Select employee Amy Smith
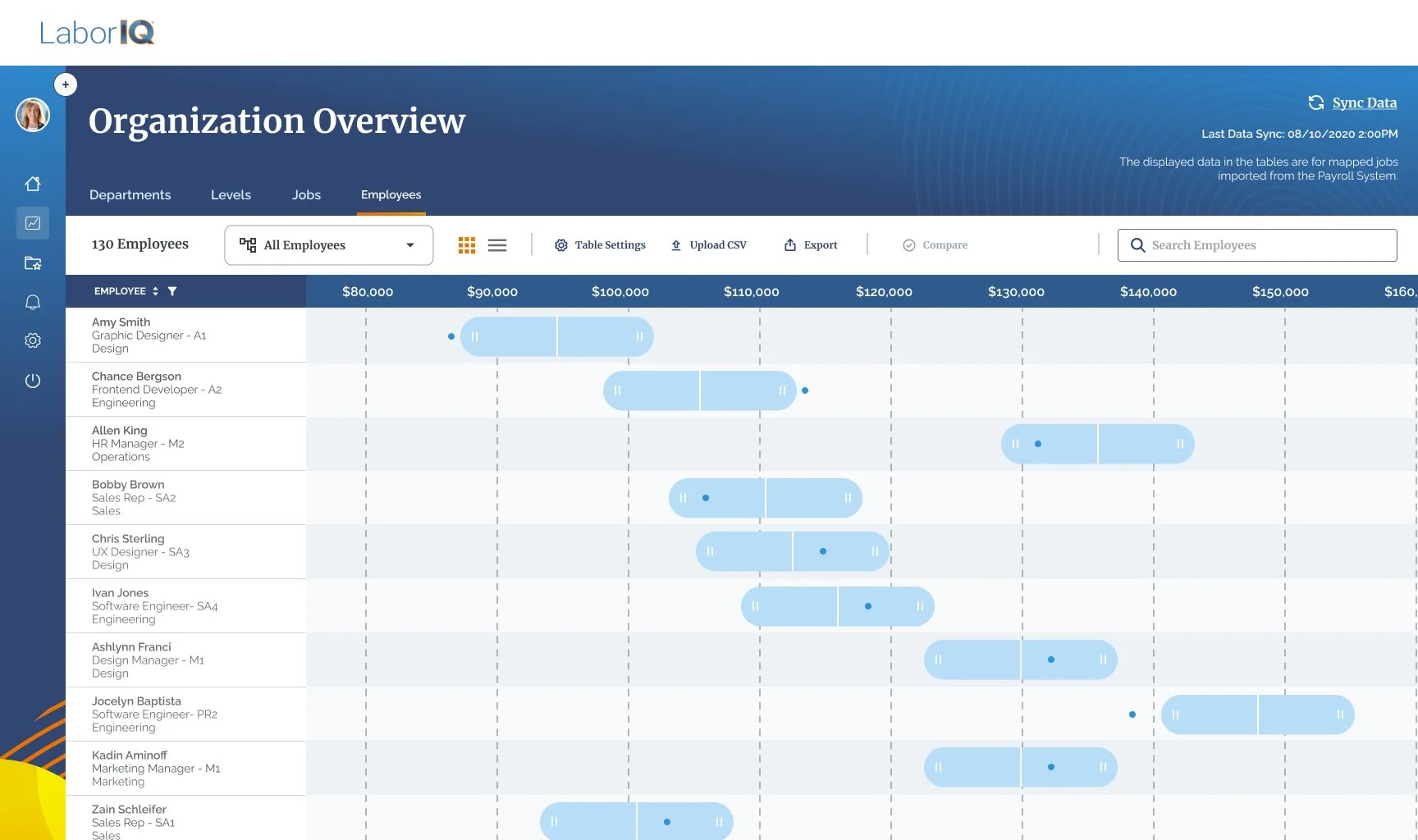Image resolution: width=1418 pixels, height=840 pixels. coord(185,336)
